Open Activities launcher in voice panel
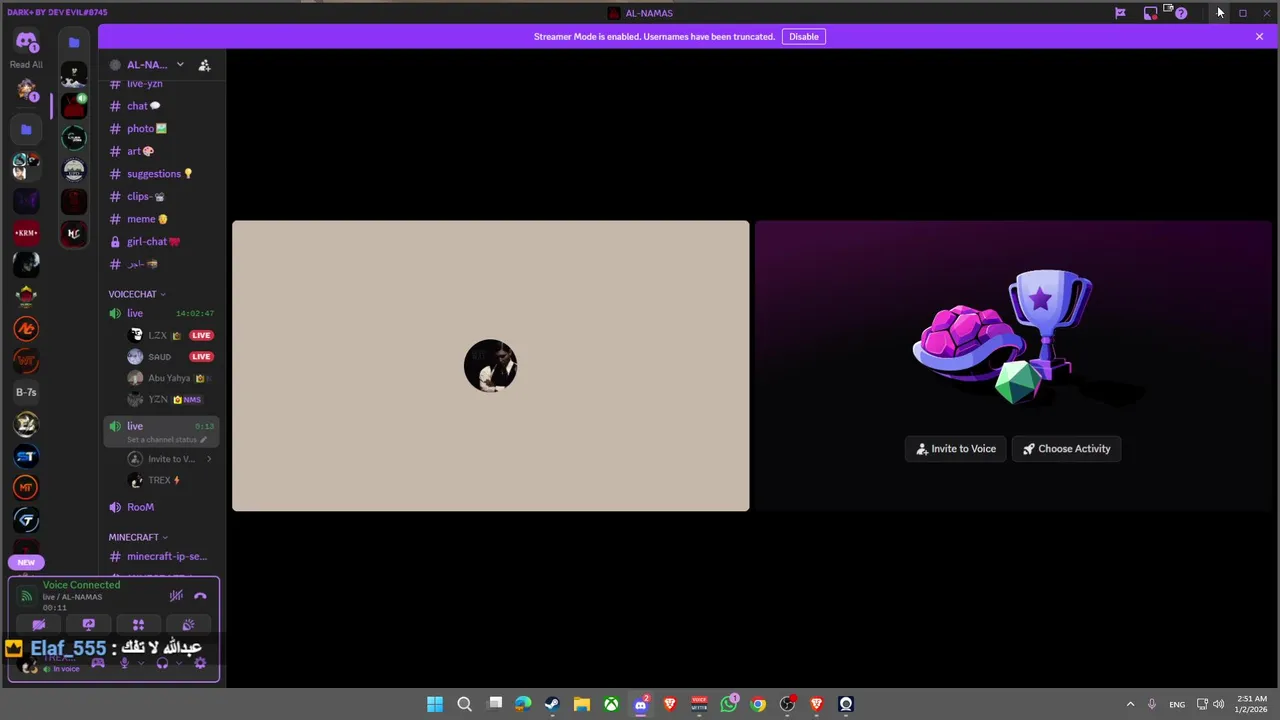Screen dimensions: 1280x720 point(138,625)
